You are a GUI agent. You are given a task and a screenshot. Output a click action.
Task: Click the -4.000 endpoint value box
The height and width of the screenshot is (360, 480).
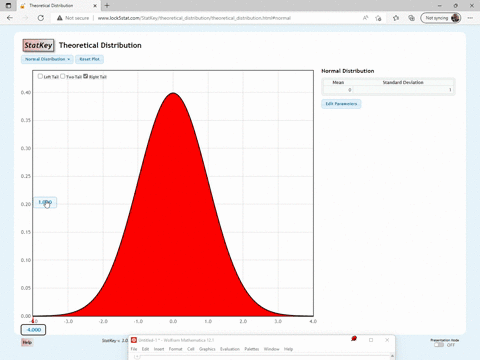coord(33,330)
